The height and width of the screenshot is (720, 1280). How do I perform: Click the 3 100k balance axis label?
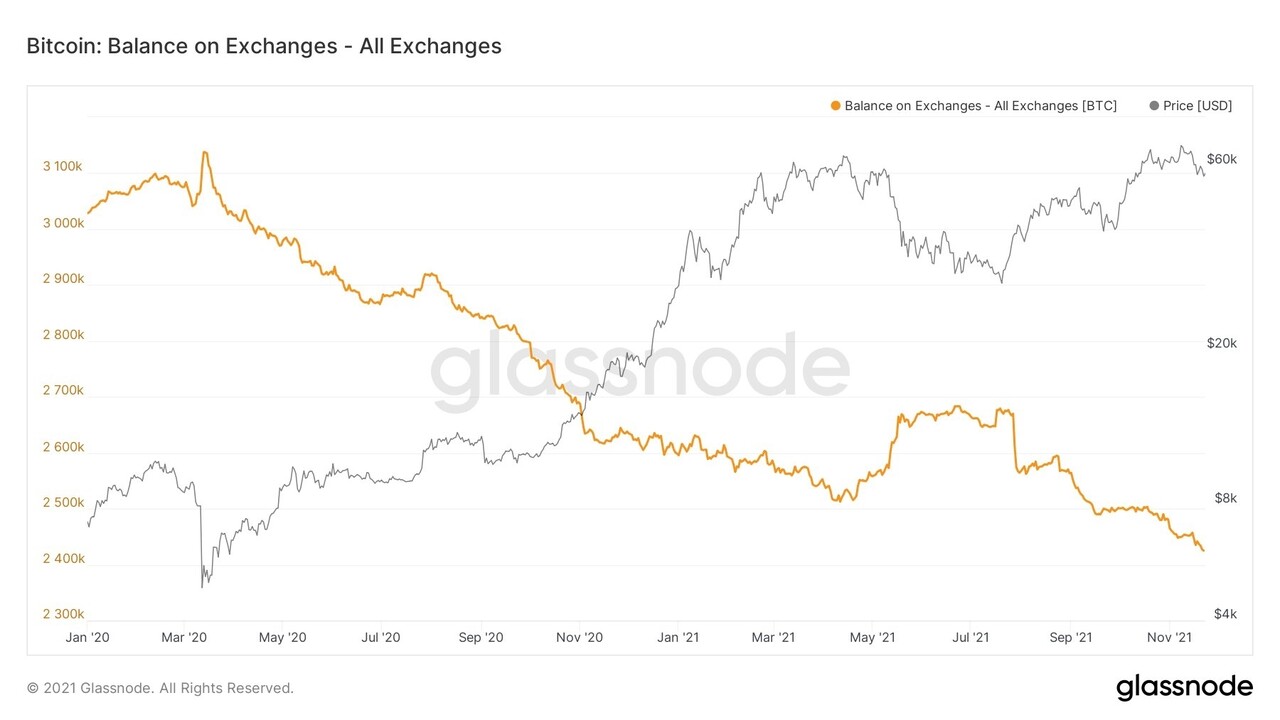(63, 167)
